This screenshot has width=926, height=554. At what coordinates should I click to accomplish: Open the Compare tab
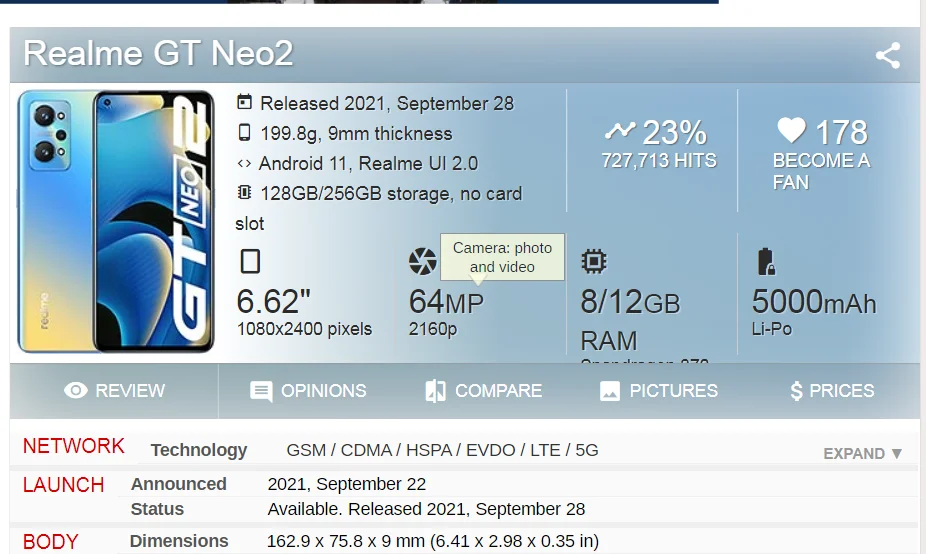[x=484, y=391]
